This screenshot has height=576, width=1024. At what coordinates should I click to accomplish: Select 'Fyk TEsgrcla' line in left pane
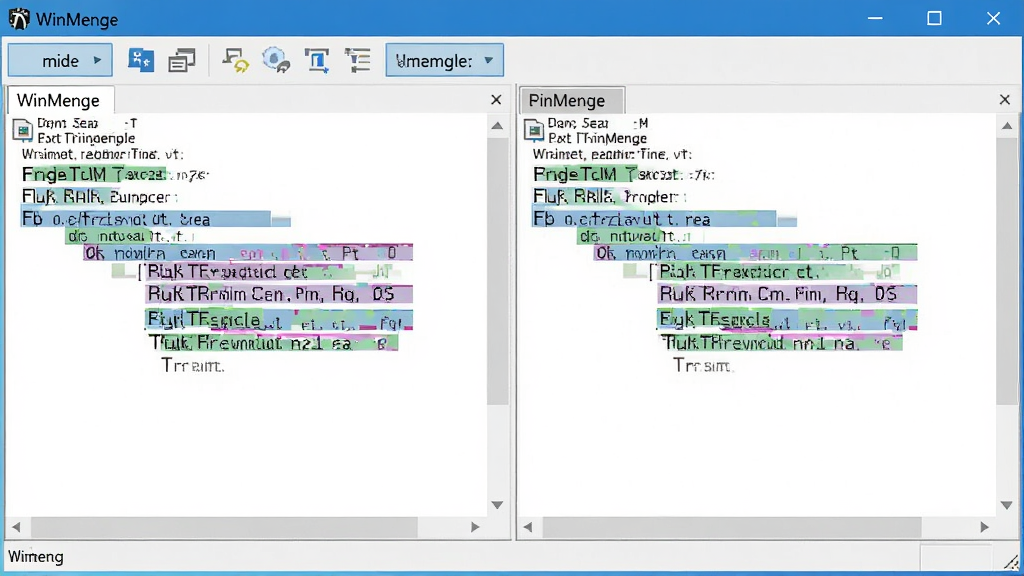[x=279, y=320]
